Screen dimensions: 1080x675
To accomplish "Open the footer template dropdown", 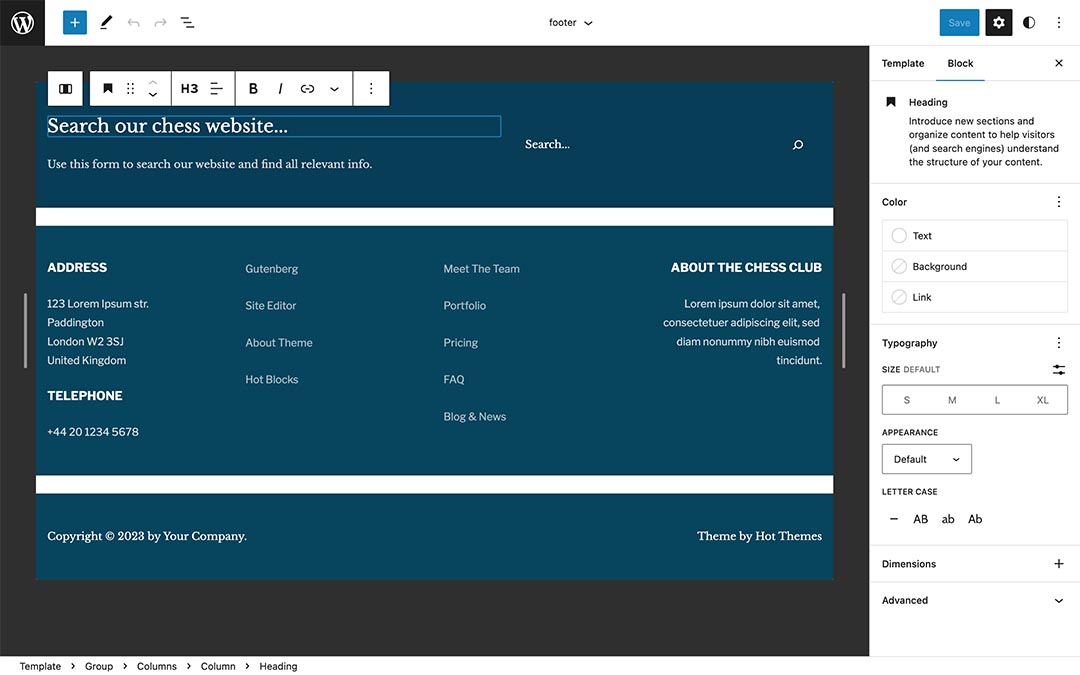I will click(x=570, y=21).
